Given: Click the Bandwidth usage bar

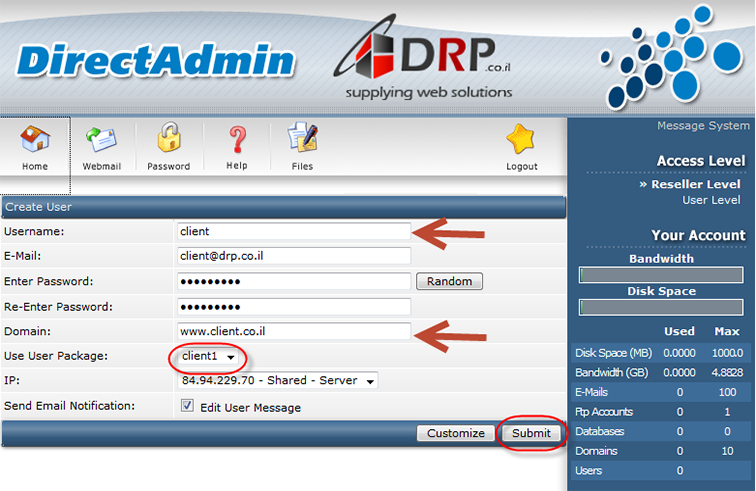Looking at the screenshot, I should point(661,275).
